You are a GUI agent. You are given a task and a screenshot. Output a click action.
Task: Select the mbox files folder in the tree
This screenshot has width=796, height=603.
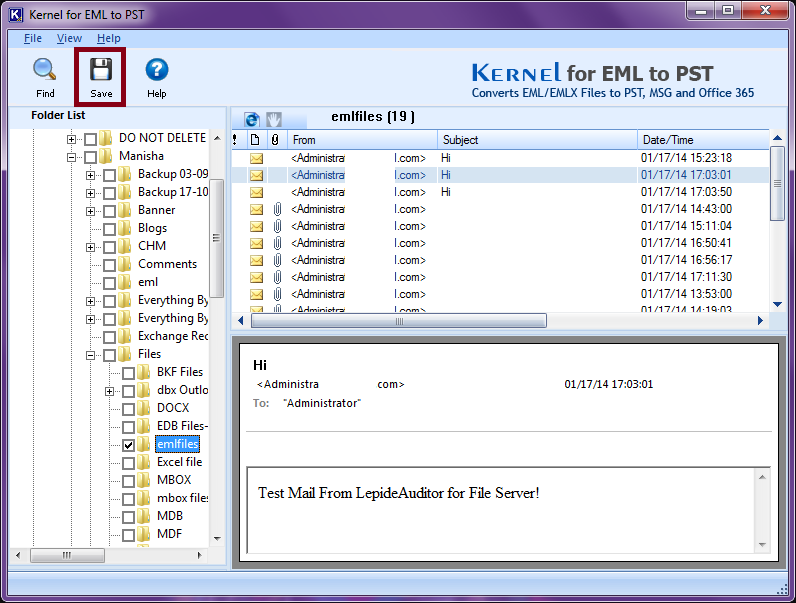(x=182, y=498)
